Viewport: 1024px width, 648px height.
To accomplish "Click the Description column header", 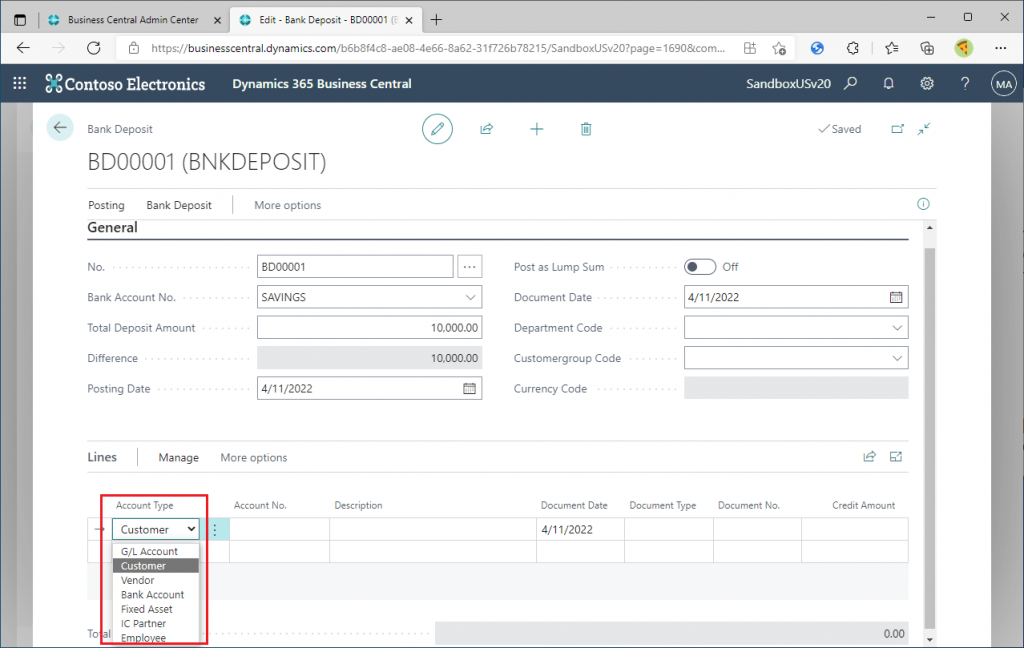I will [358, 506].
